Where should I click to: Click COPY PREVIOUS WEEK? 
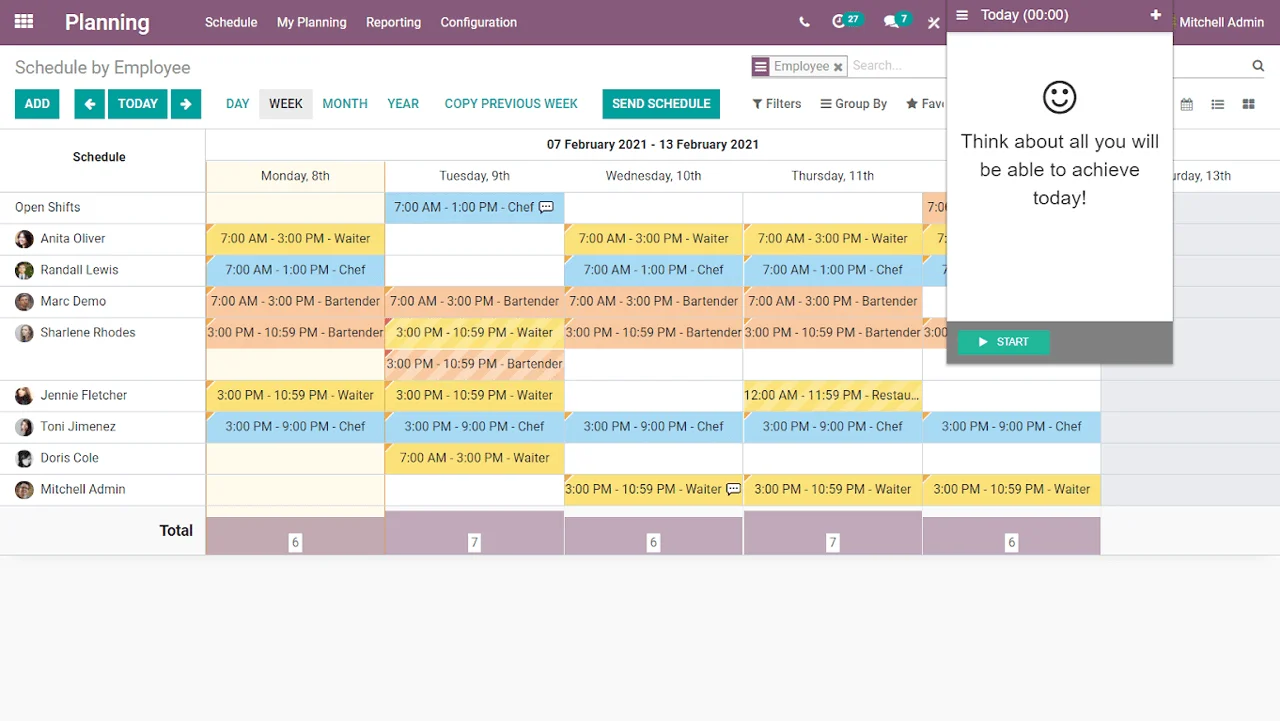click(x=511, y=103)
